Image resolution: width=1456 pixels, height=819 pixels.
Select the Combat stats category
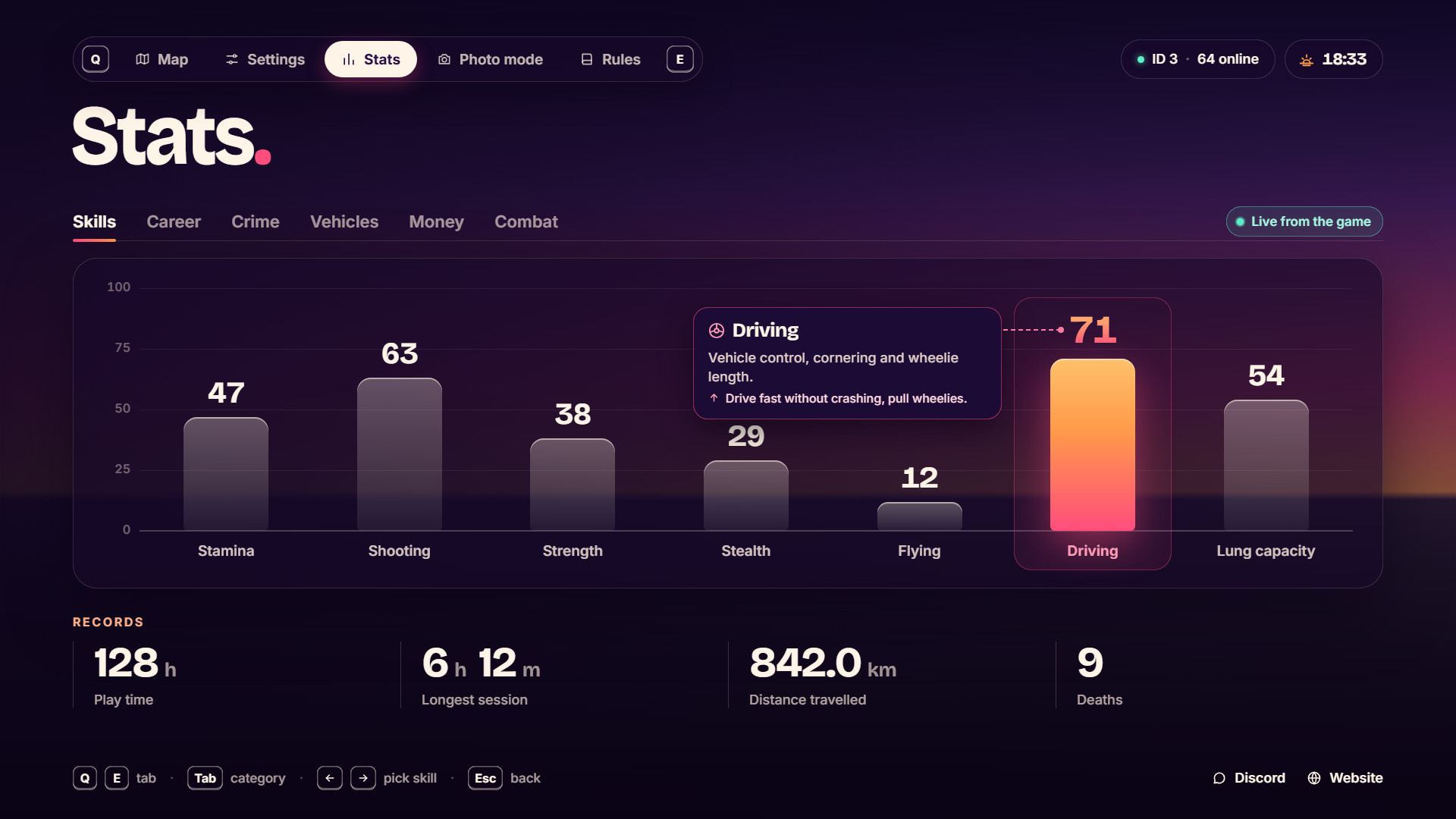tap(526, 222)
